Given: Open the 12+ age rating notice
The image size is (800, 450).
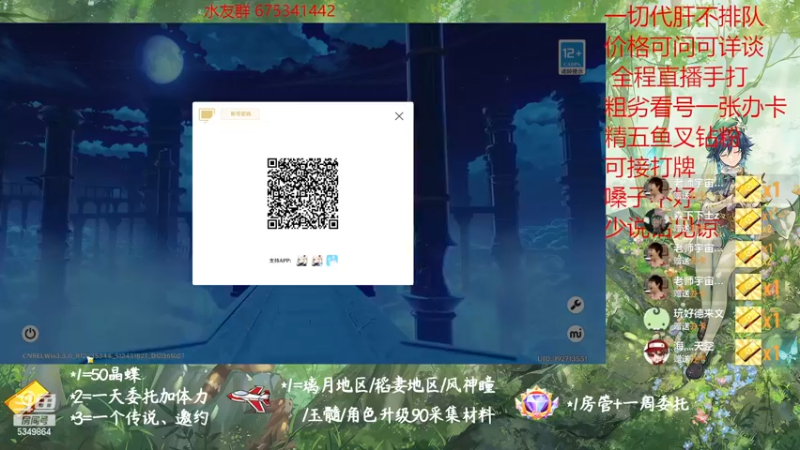Looking at the screenshot, I should point(571,57).
